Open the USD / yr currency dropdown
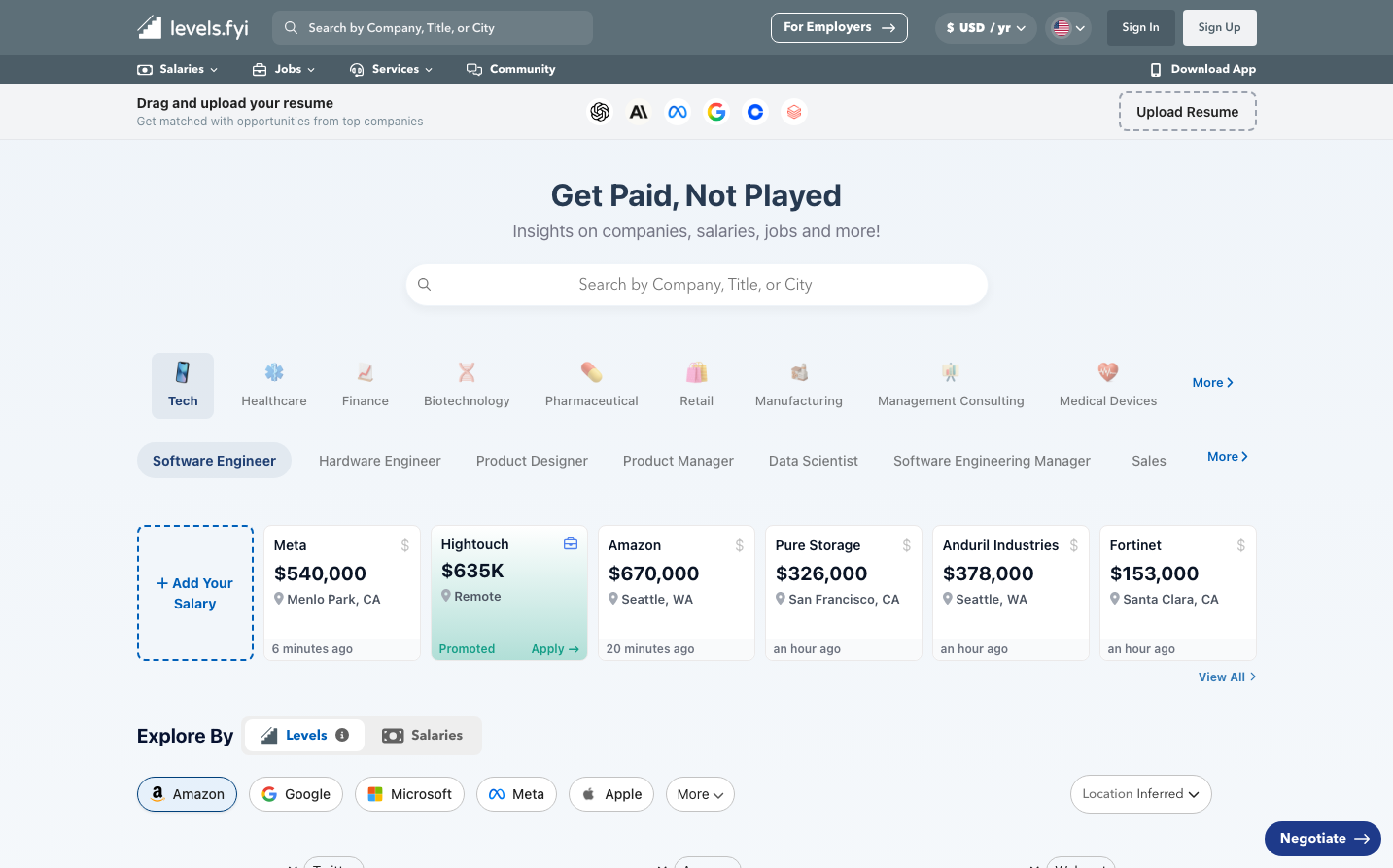Image resolution: width=1393 pixels, height=868 pixels. pyautogui.click(x=986, y=28)
